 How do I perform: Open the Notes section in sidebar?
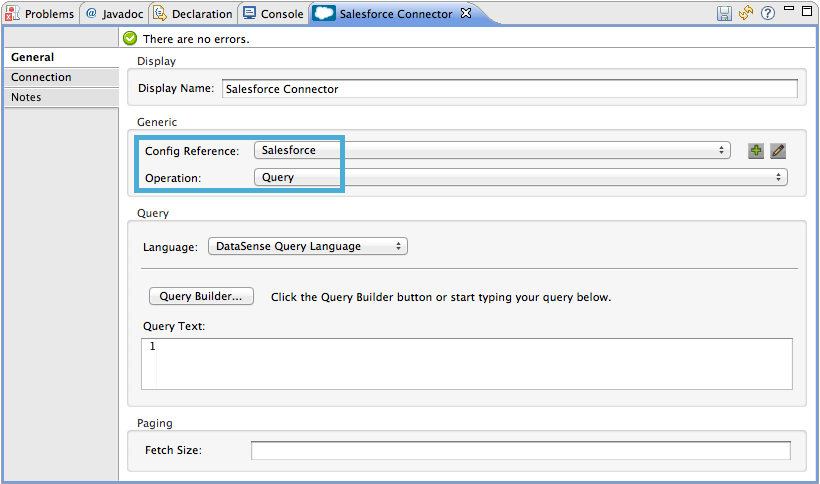coord(61,97)
